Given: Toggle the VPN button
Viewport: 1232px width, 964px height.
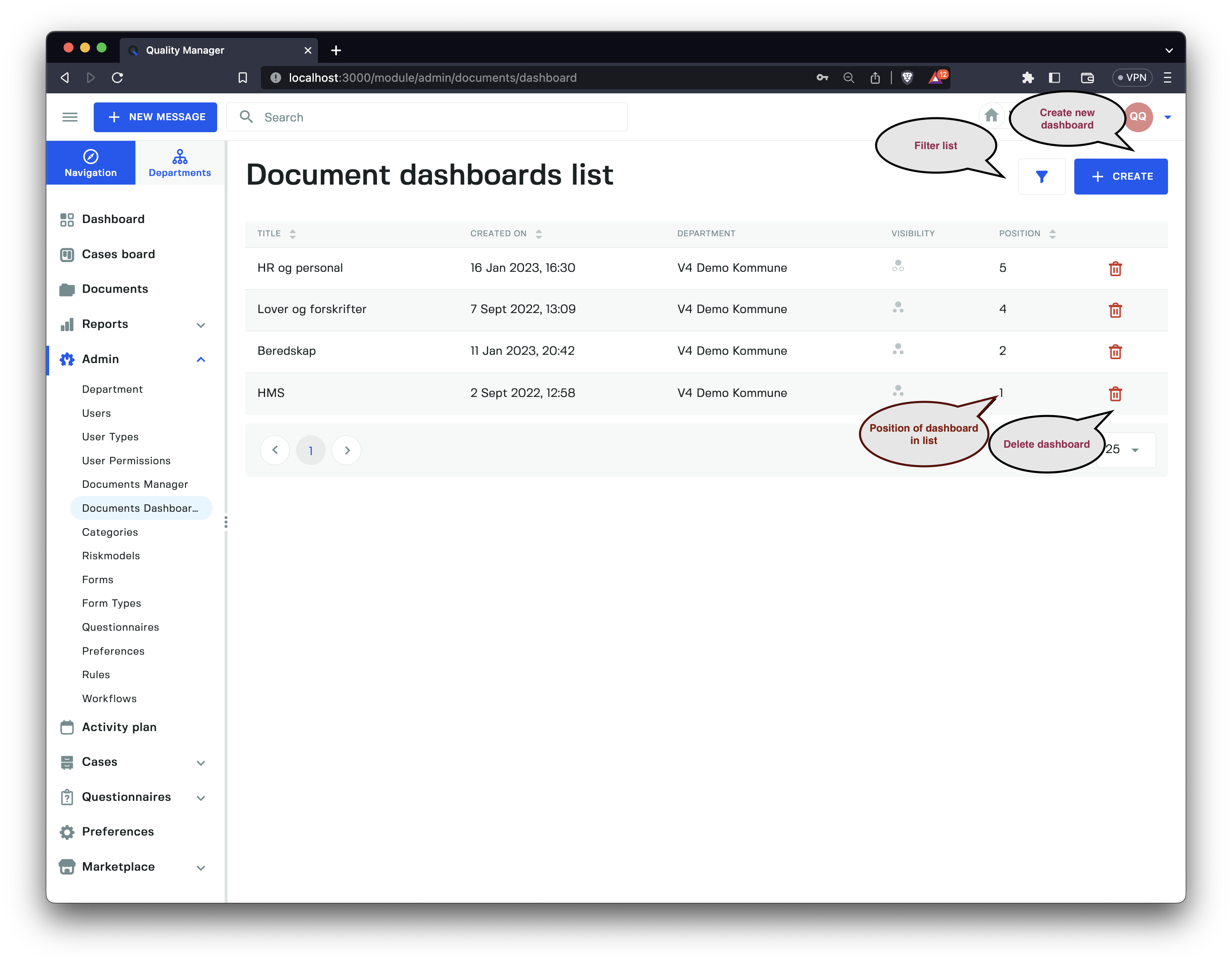Looking at the screenshot, I should click(x=1132, y=78).
